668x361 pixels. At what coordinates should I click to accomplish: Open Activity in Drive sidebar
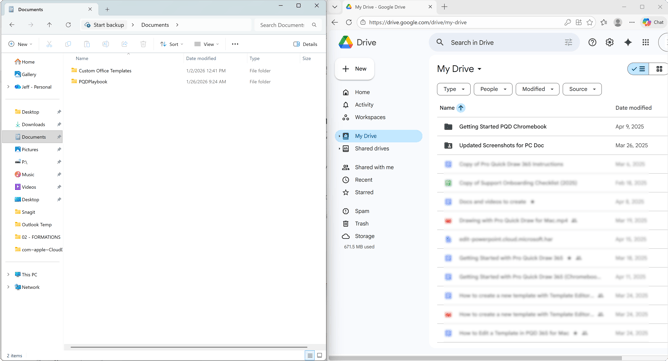tap(364, 104)
